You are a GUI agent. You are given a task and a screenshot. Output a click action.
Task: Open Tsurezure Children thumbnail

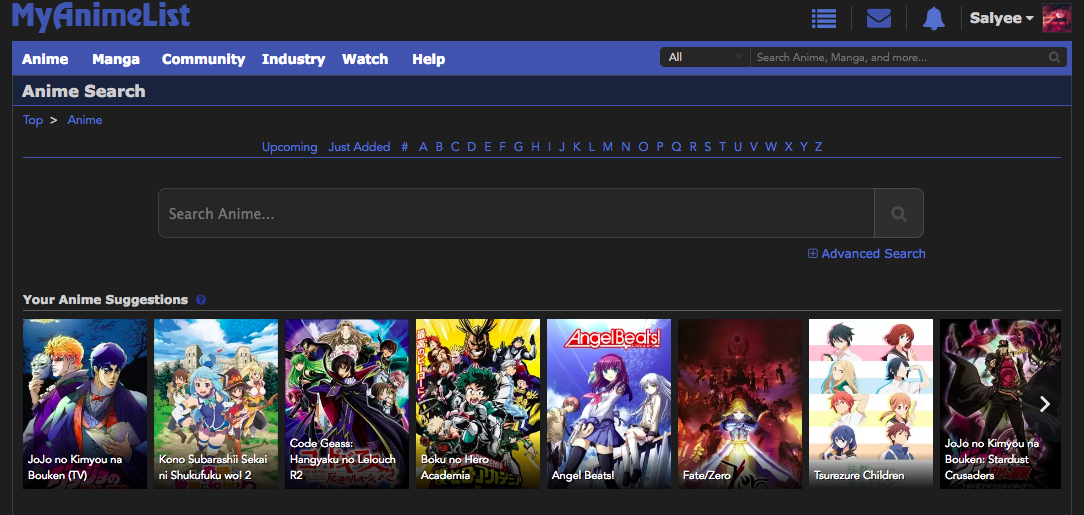(871, 404)
